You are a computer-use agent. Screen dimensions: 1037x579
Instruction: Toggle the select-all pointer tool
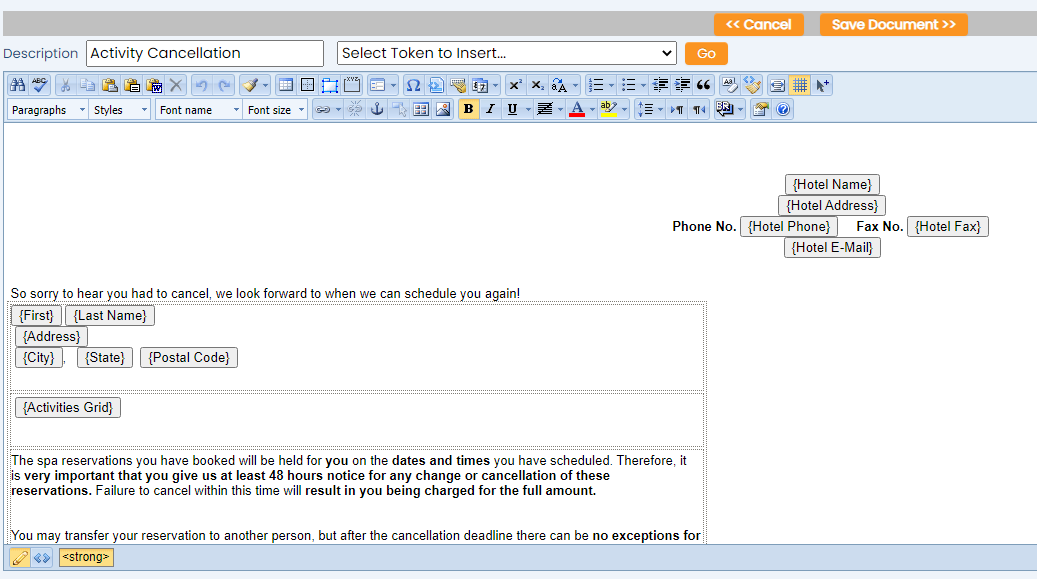822,85
